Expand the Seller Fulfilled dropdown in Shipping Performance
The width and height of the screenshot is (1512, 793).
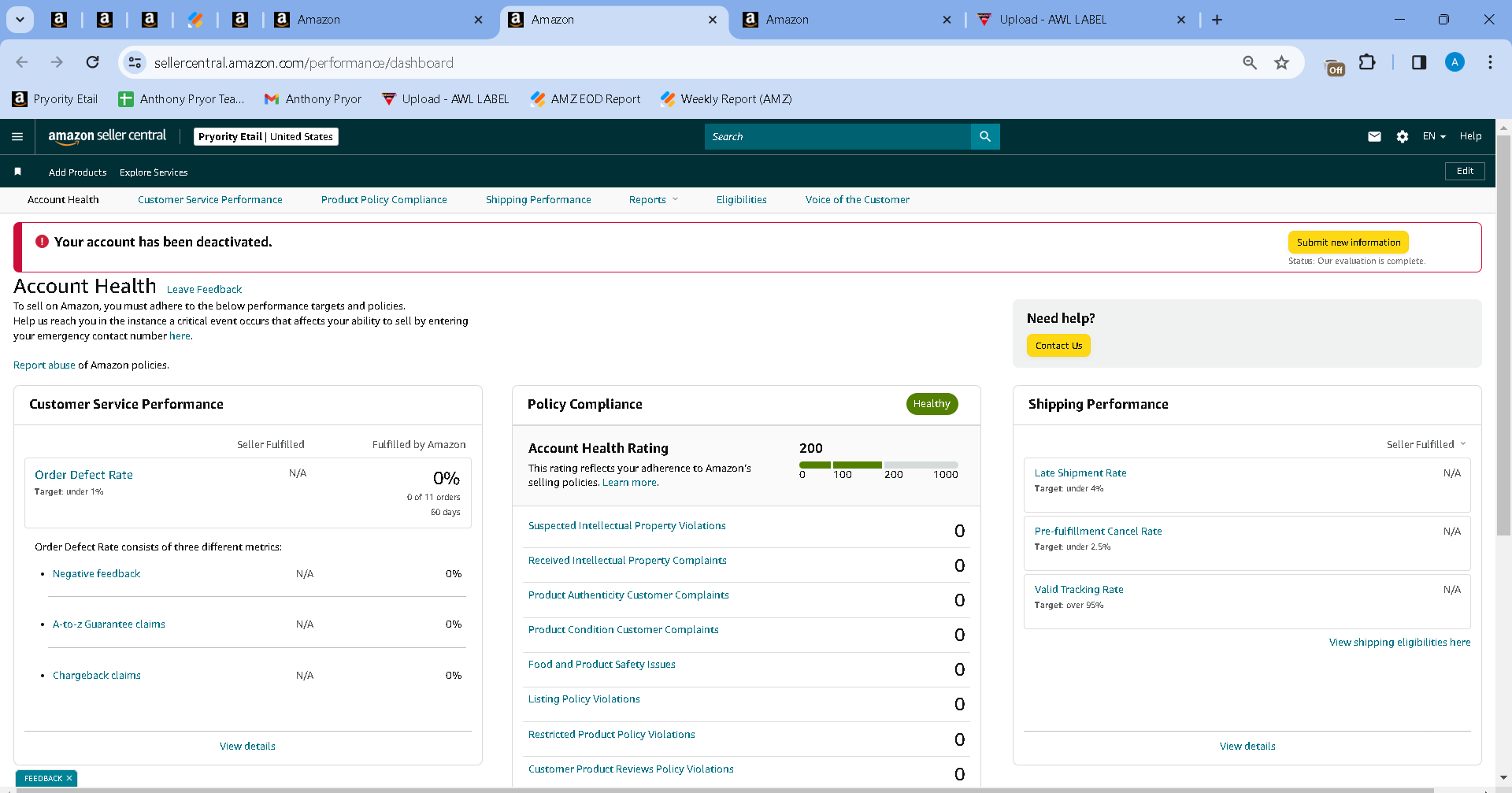[1426, 445]
